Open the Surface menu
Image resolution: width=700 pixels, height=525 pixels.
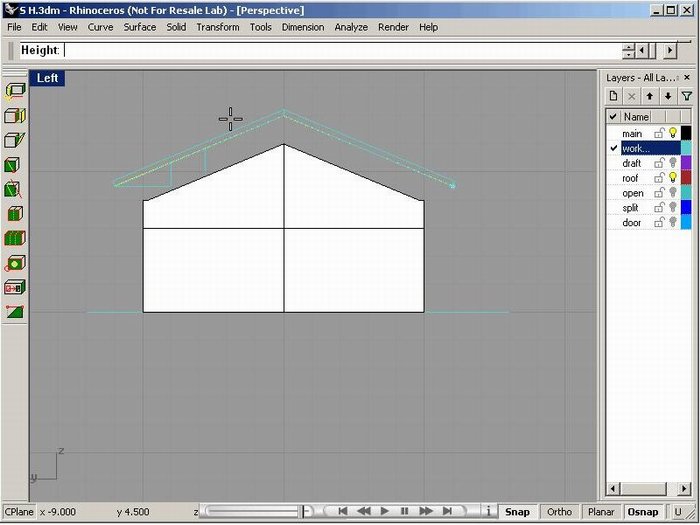tap(140, 27)
